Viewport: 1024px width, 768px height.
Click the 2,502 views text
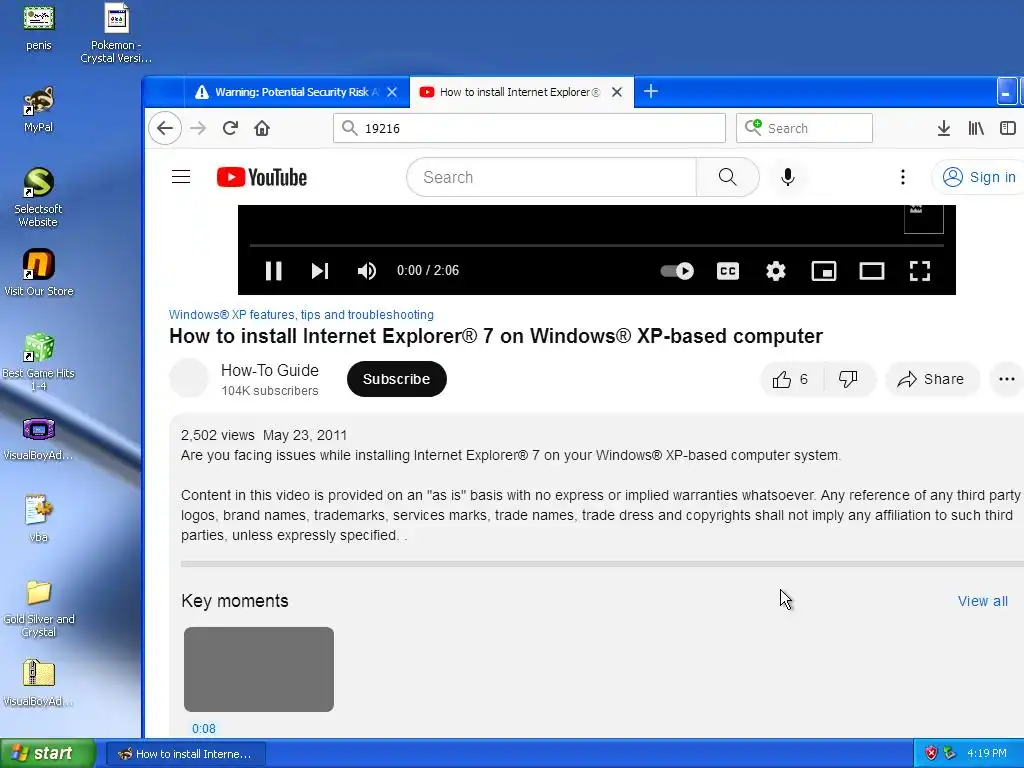click(x=217, y=435)
